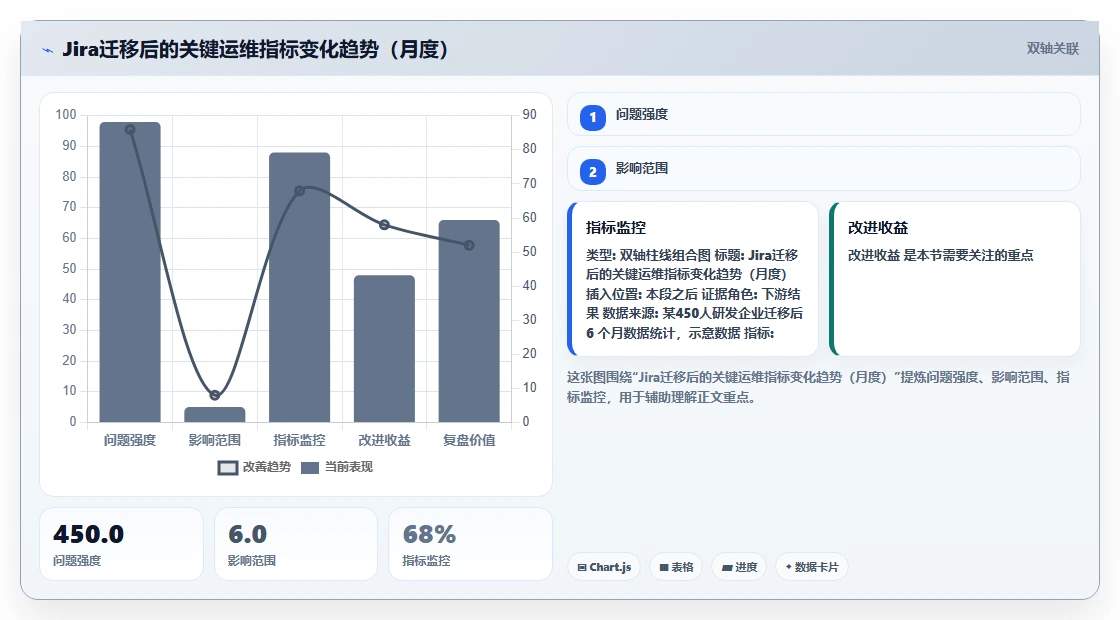1120x620 pixels.
Task: Click the line point at 影响范围 minimum
Action: 215,395
